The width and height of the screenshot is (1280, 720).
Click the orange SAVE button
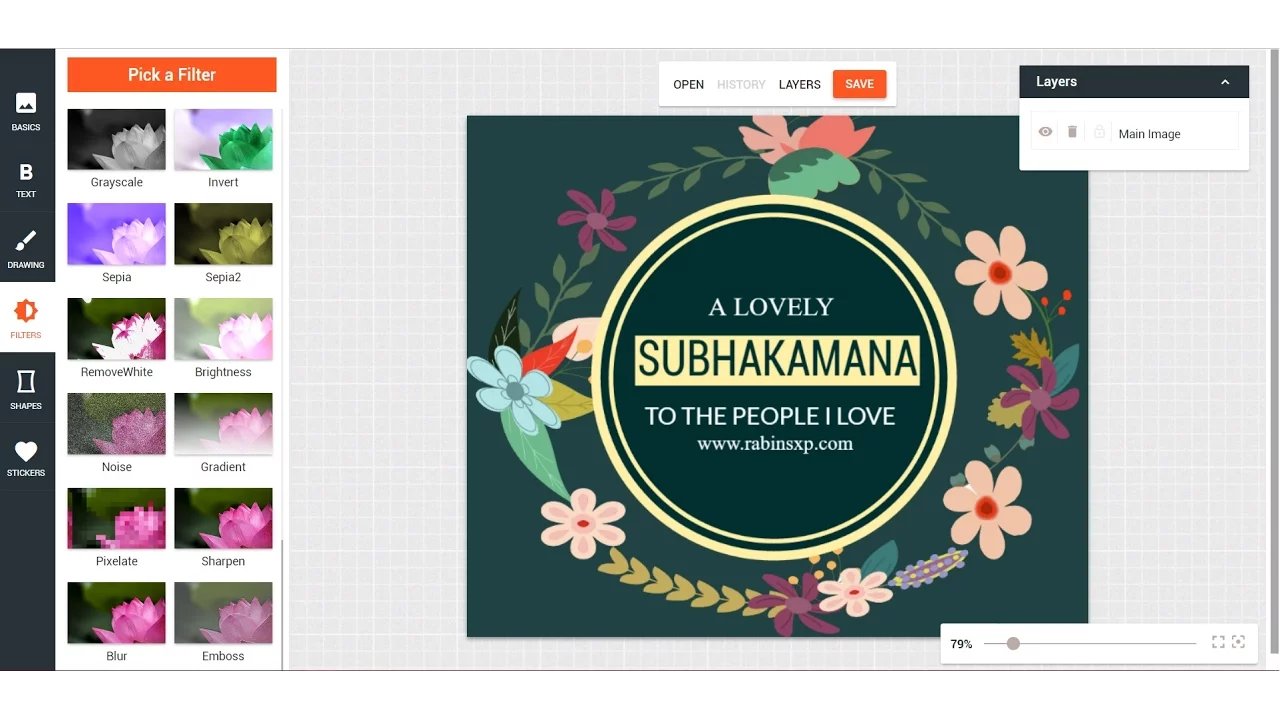[859, 84]
